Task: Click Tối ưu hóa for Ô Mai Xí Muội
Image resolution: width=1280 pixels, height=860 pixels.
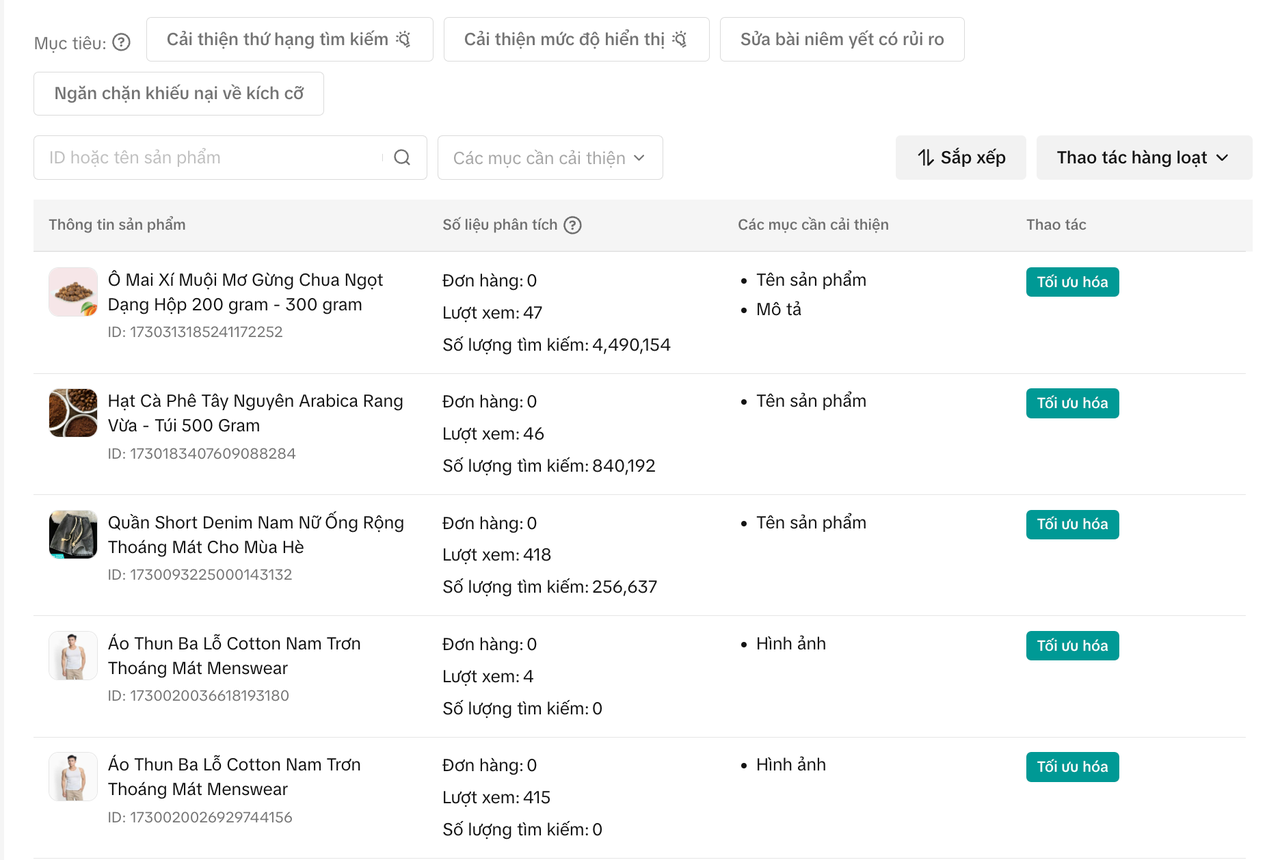Action: [1072, 282]
